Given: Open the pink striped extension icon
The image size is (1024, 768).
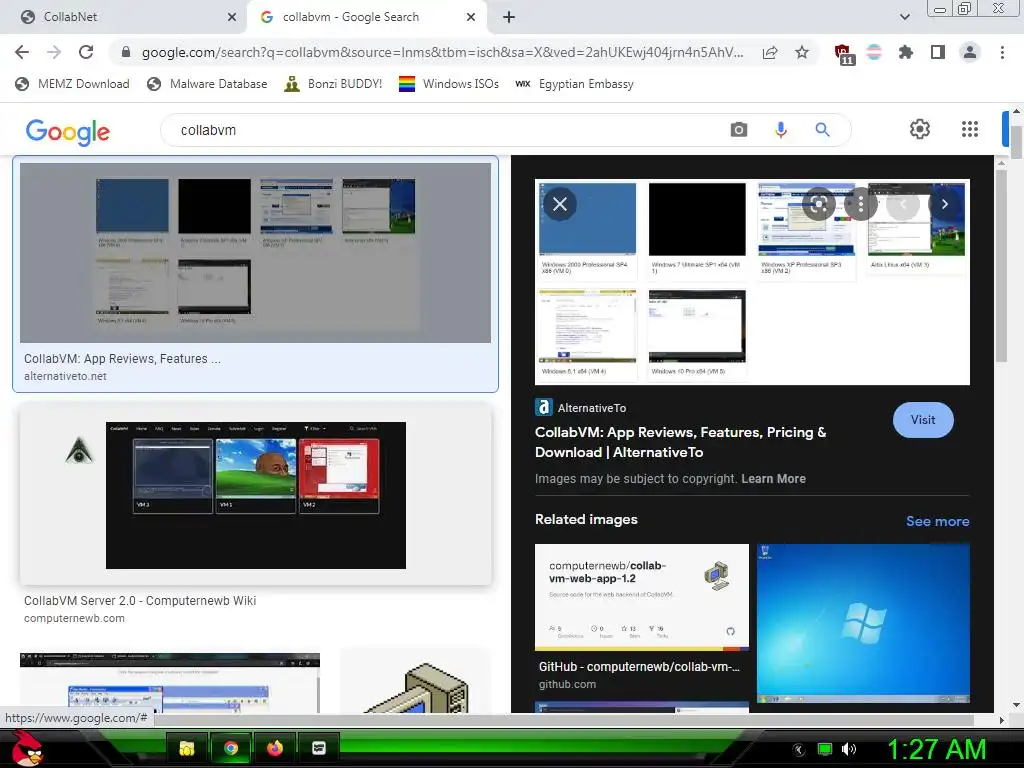Looking at the screenshot, I should tap(874, 52).
